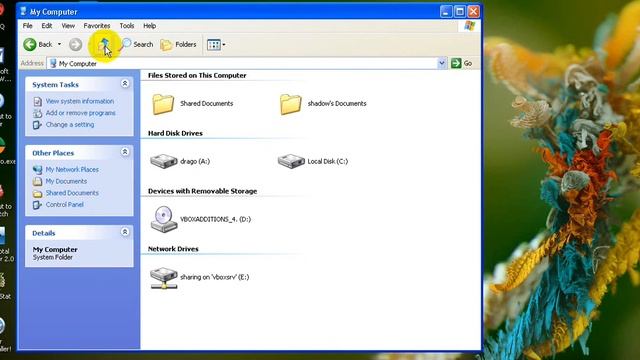Open the Edit menu
The image size is (640, 360).
47,26
